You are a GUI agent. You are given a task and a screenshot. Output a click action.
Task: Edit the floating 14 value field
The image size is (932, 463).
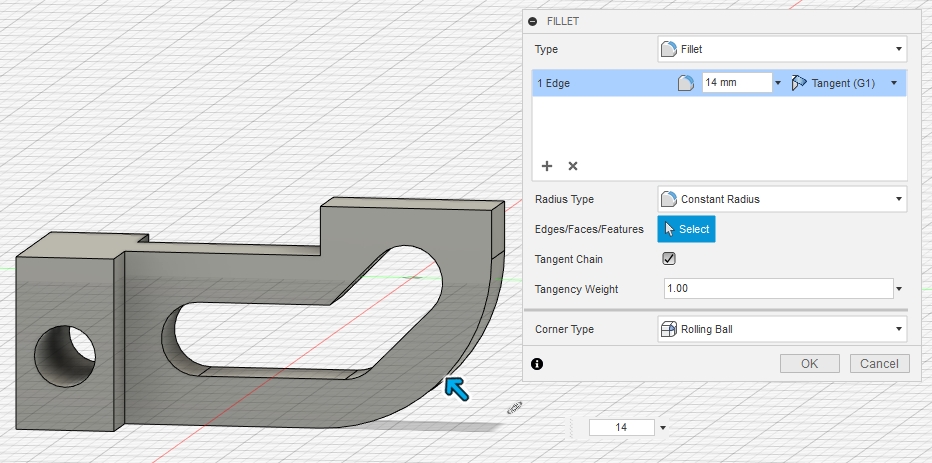[622, 427]
